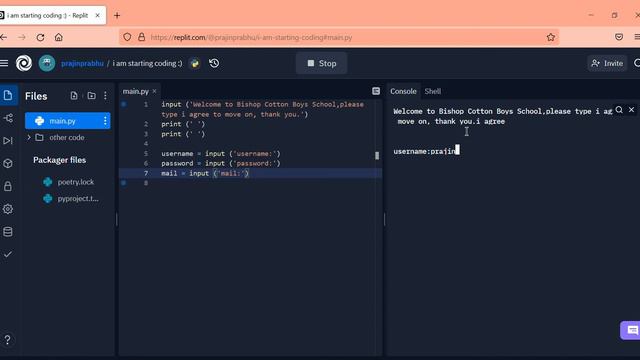Open the version history icon
The image size is (640, 360).
coord(214,63)
